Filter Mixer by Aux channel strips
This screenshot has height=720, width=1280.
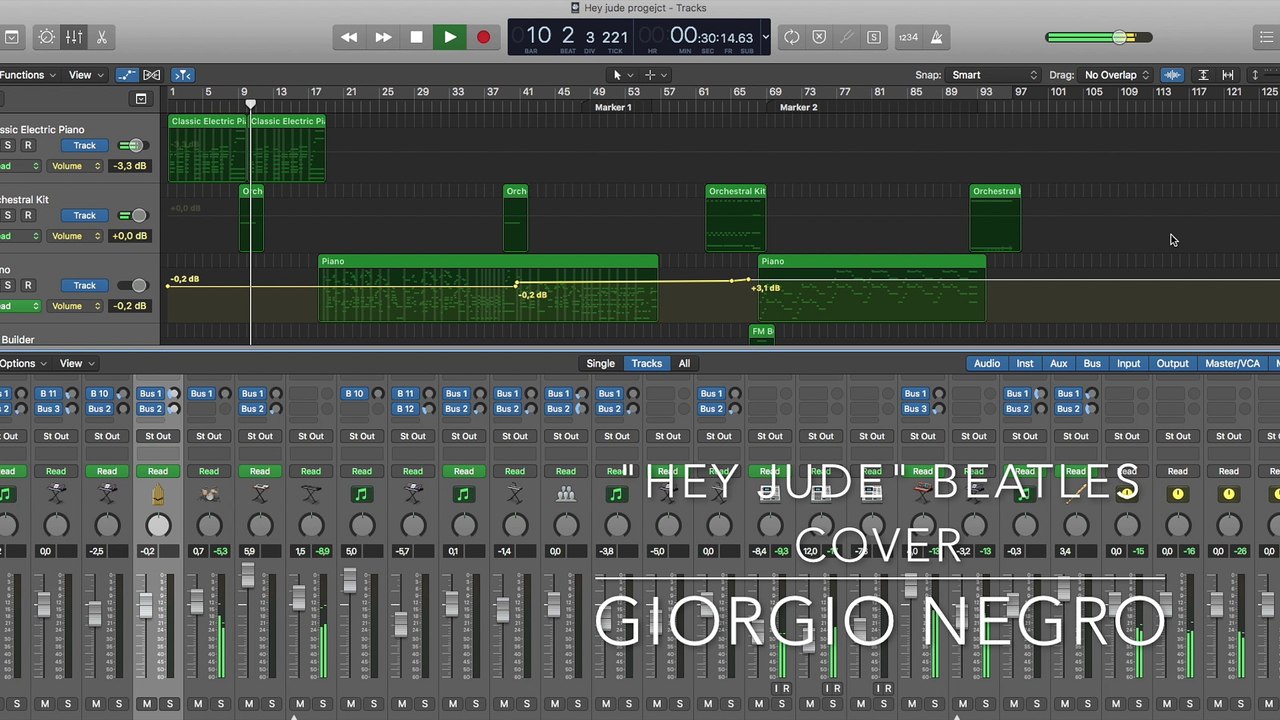[x=1059, y=364]
